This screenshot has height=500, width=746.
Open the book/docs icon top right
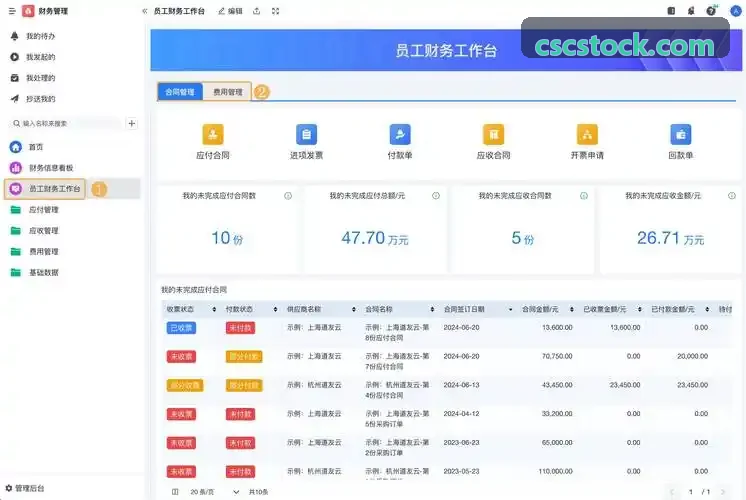coord(671,11)
